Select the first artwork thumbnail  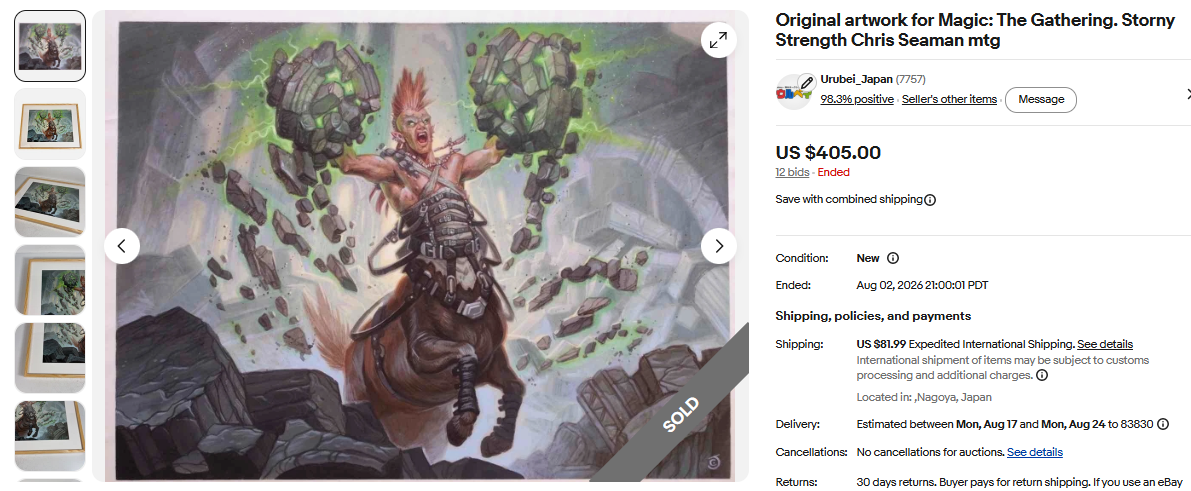click(x=50, y=46)
